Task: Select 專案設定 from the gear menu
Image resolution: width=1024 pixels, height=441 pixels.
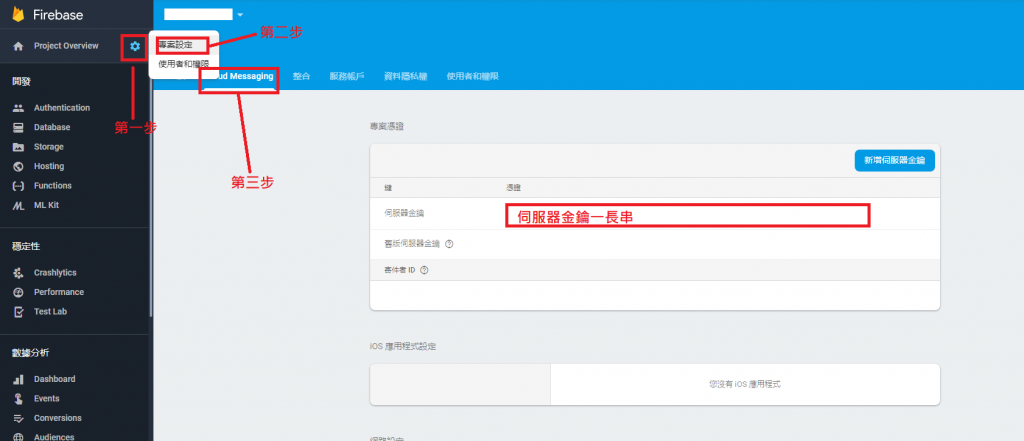Action: click(x=175, y=45)
